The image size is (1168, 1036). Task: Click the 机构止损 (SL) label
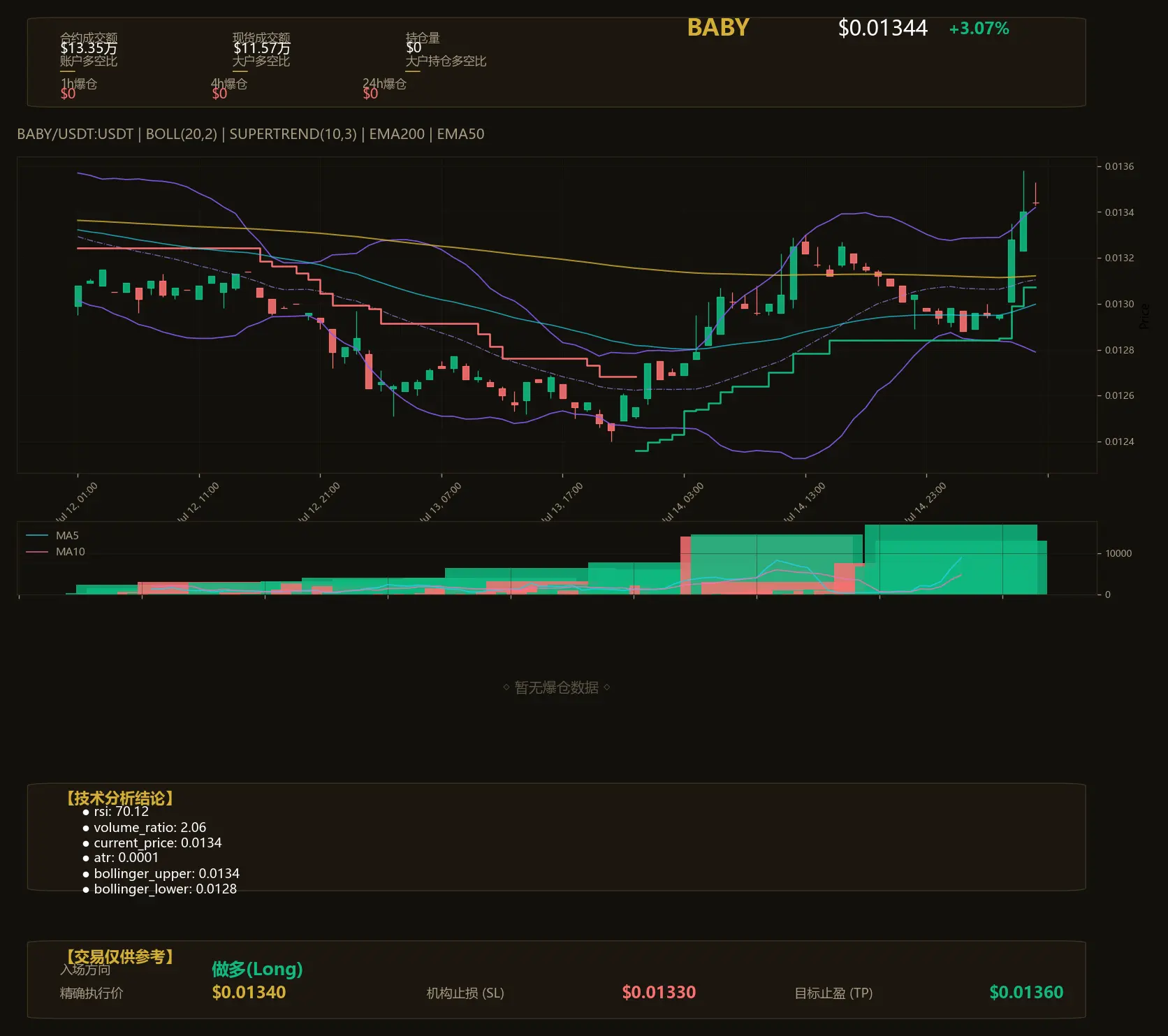click(x=465, y=993)
